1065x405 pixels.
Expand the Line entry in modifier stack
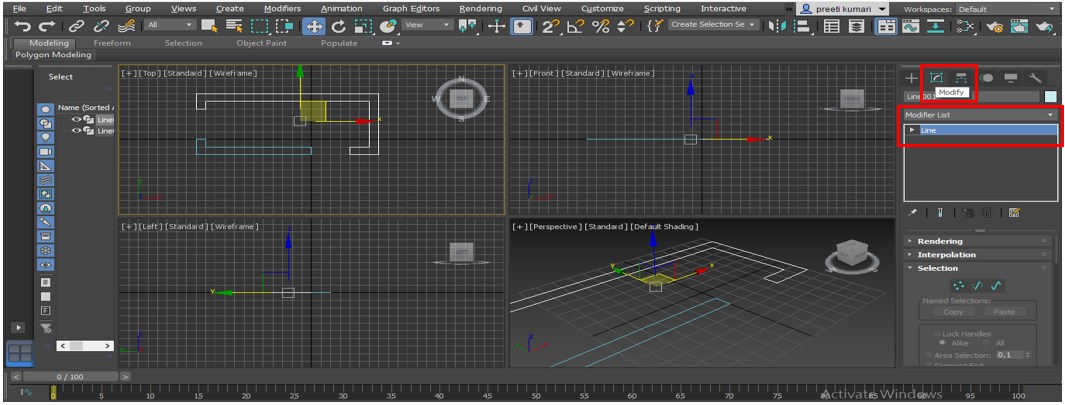point(911,130)
